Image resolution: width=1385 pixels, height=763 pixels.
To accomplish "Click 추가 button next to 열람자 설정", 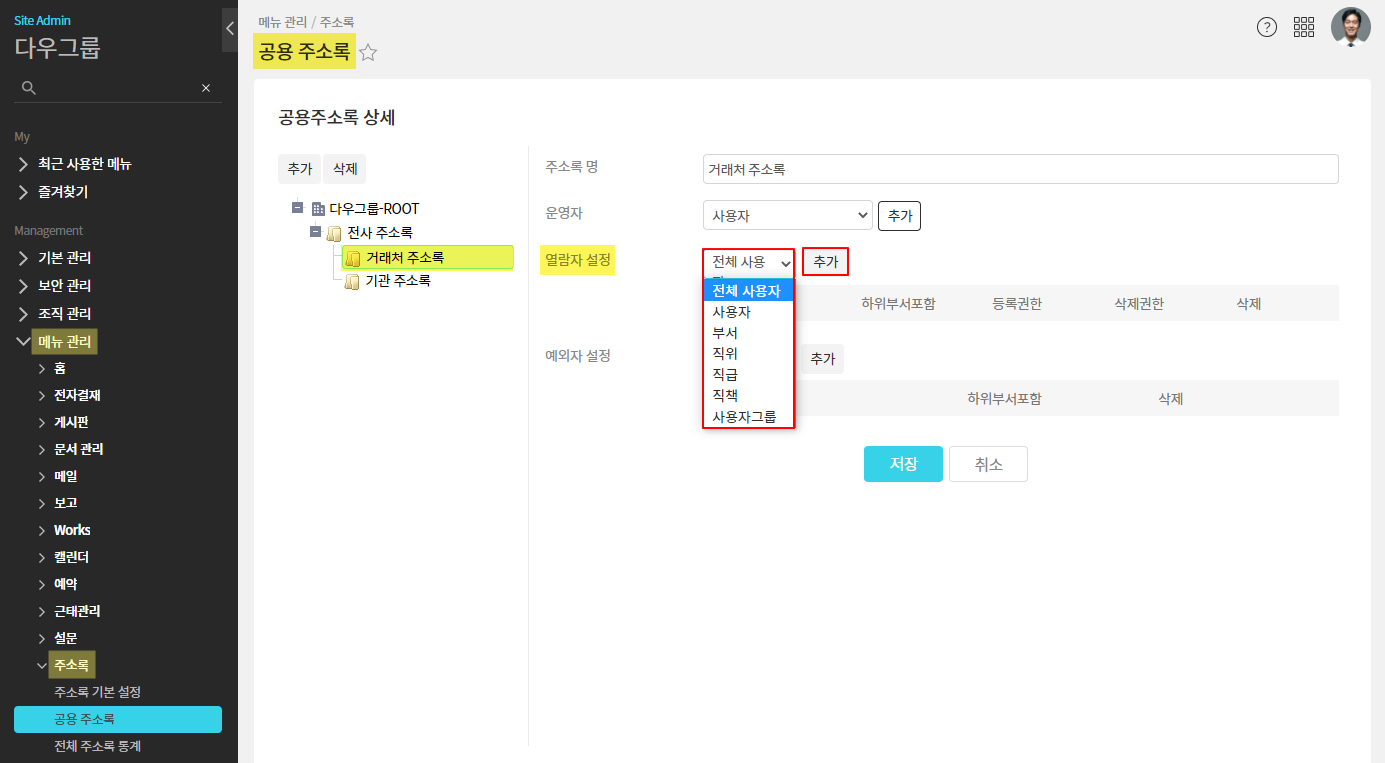I will click(825, 262).
